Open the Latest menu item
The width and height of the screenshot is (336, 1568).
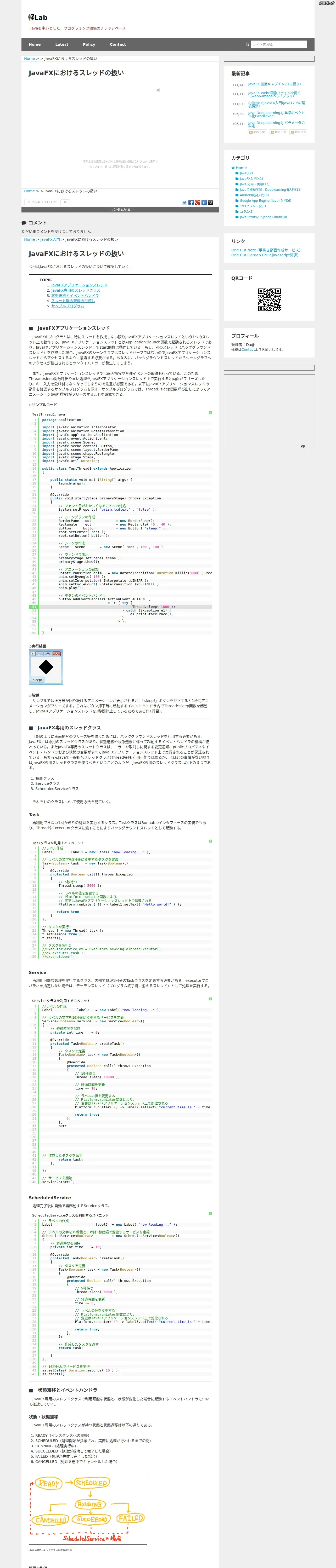(61, 44)
